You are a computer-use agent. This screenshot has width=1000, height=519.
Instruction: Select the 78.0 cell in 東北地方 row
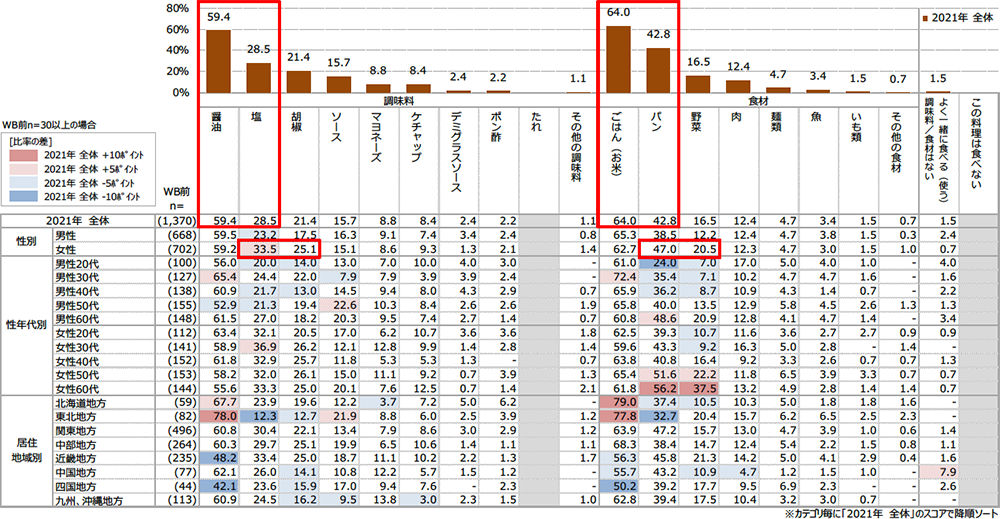[218, 414]
